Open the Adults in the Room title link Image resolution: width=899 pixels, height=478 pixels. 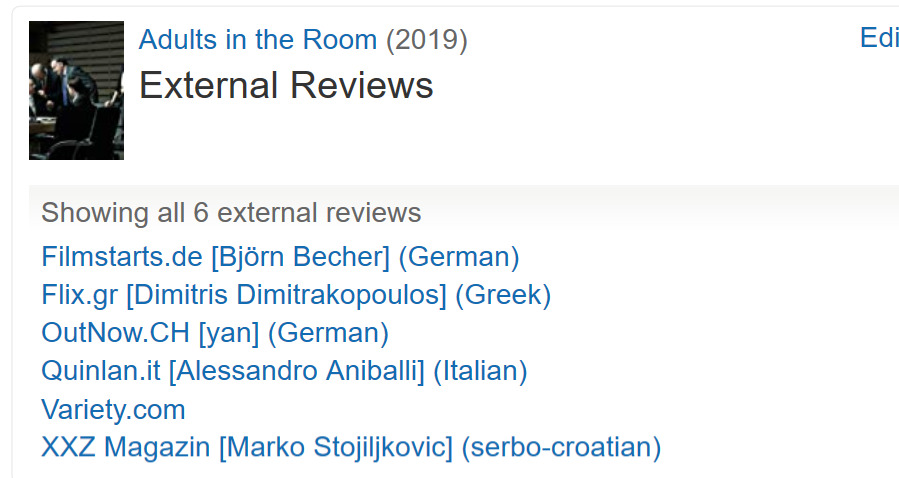[257, 40]
